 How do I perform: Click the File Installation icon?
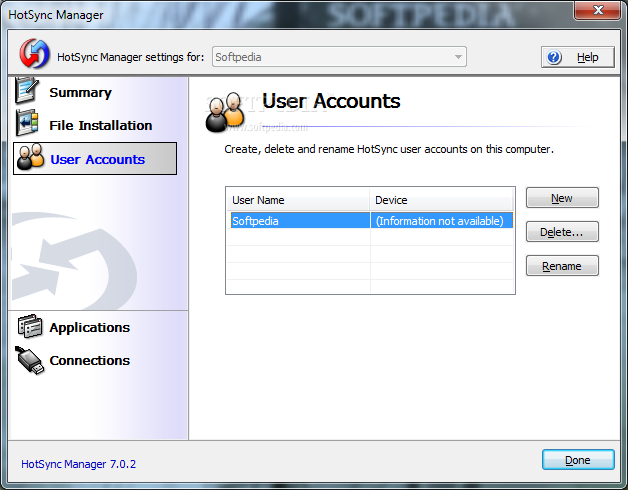click(27, 123)
